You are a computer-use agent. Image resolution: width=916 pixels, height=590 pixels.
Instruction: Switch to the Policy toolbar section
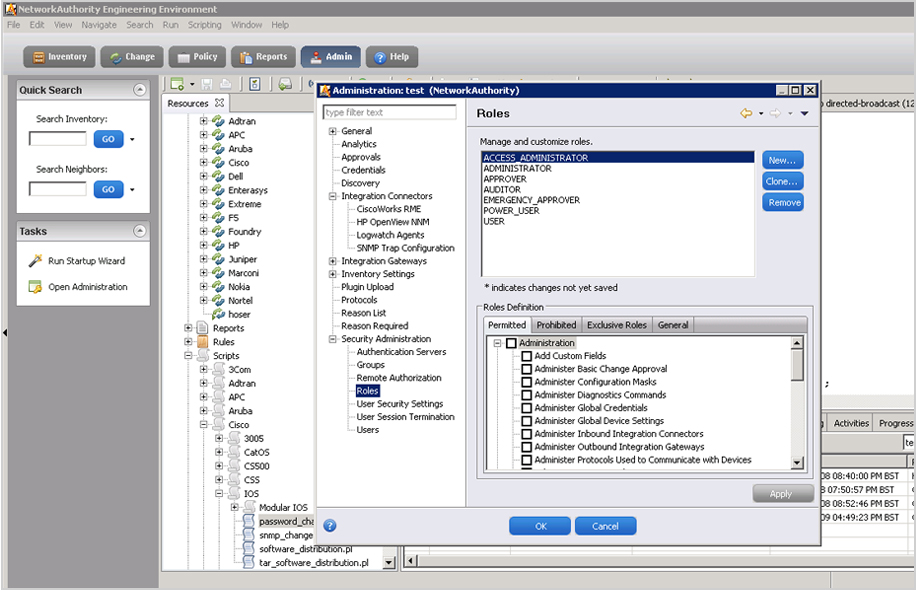(x=197, y=57)
